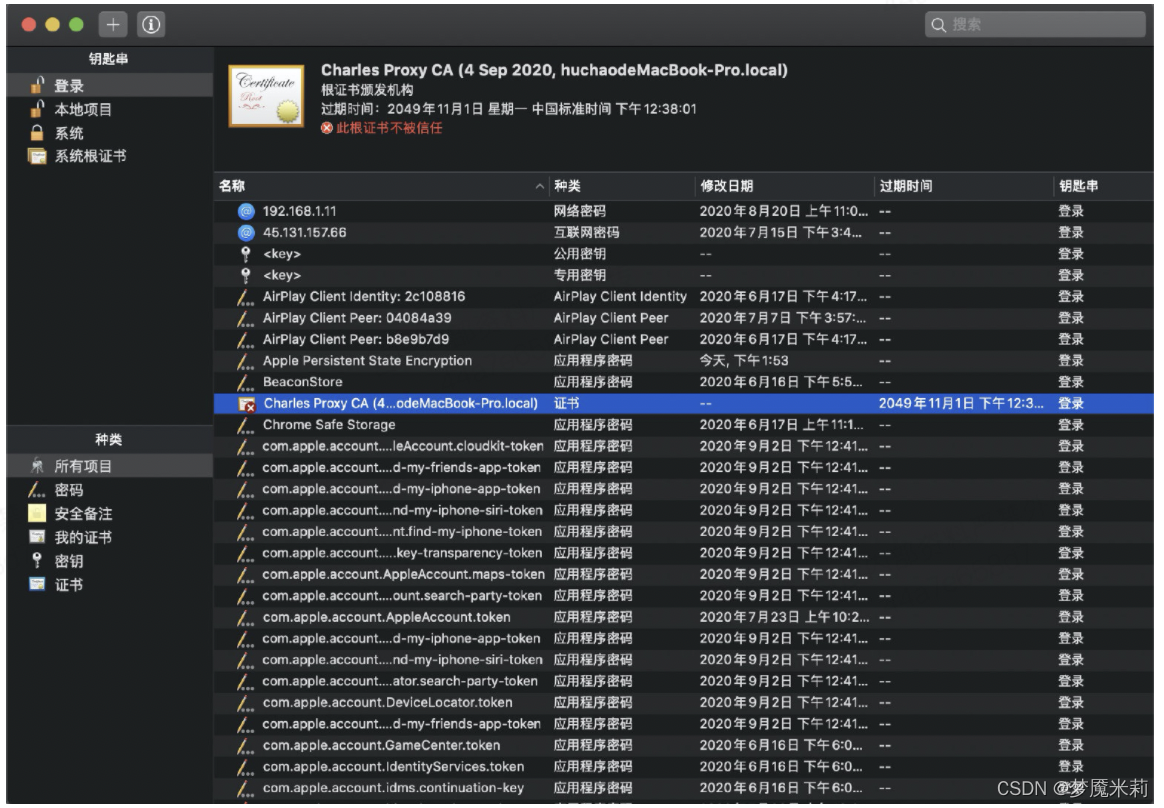This screenshot has width=1164, height=808.
Task: Select com.apple.account.GameCenter.token row
Action: [x=684, y=745]
